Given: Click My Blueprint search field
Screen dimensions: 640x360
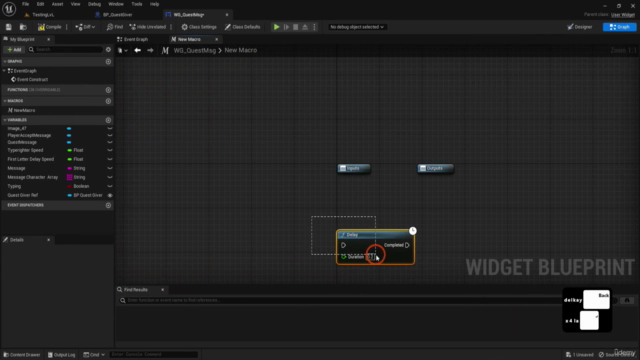Looking at the screenshot, I should pos(65,49).
